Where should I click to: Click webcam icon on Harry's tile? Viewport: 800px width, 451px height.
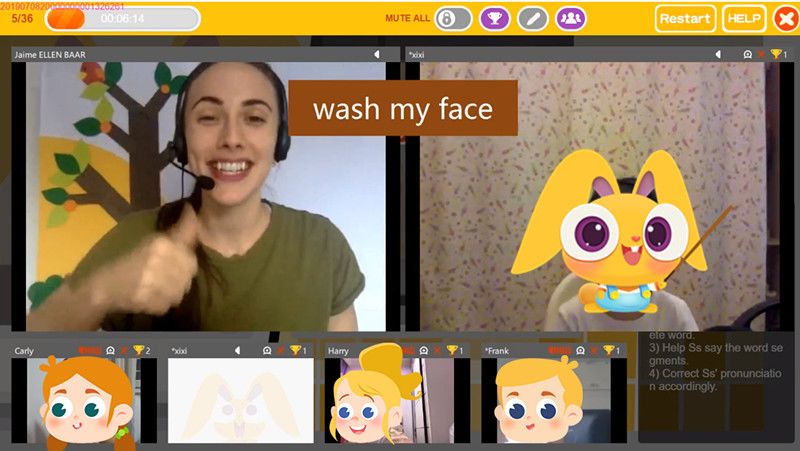[423, 350]
